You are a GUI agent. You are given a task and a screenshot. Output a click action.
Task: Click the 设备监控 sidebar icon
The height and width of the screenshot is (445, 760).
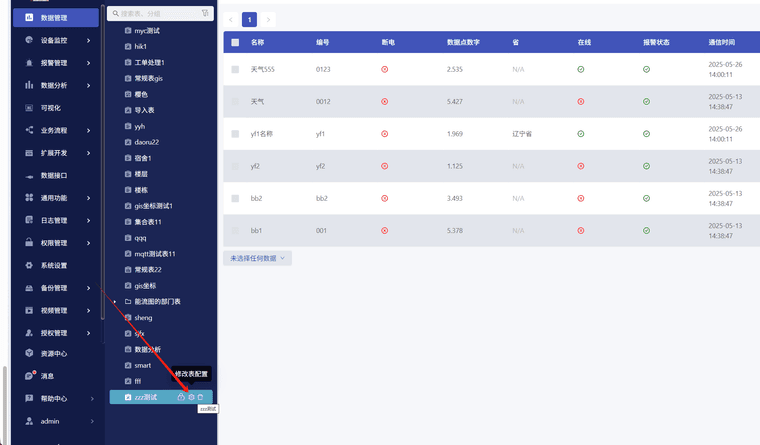(x=29, y=40)
